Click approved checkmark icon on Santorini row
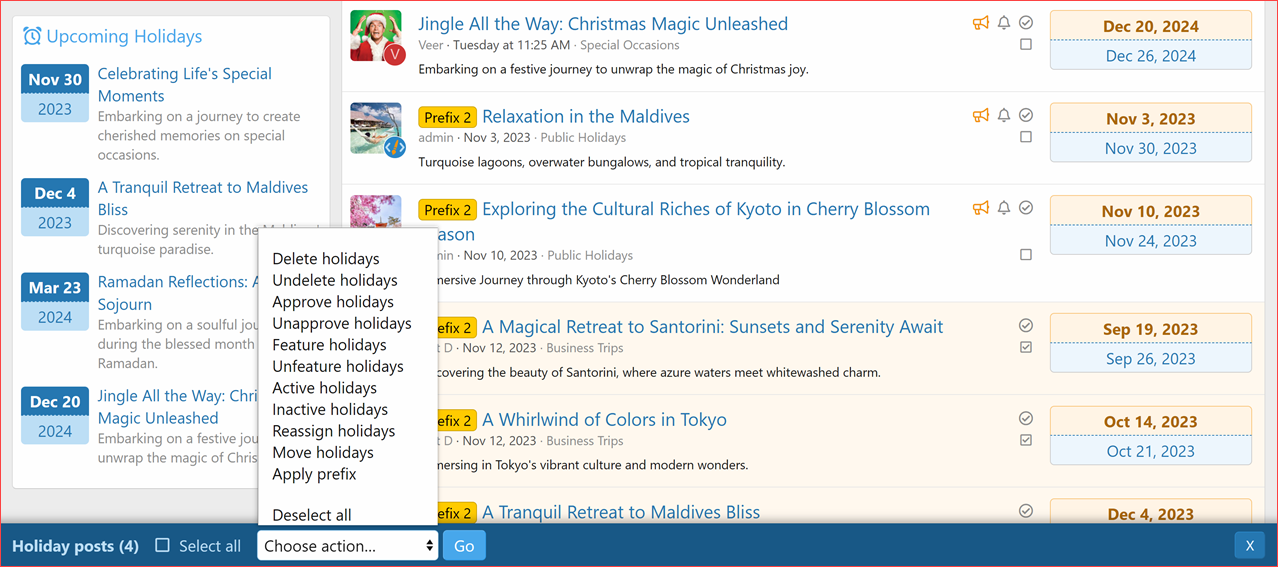 (1026, 325)
